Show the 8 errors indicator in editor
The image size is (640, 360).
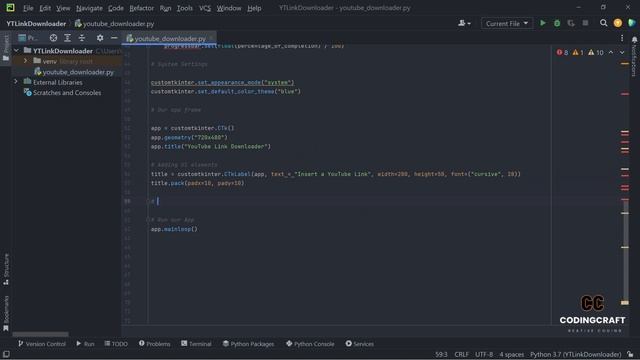(562, 52)
